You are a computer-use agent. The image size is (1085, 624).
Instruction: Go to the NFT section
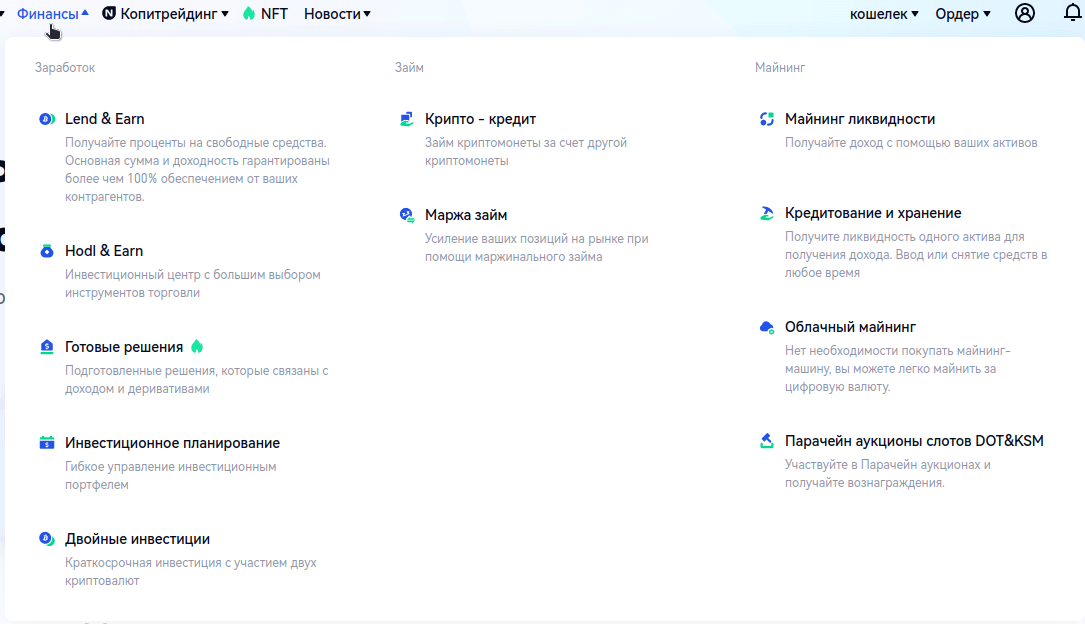(x=265, y=14)
